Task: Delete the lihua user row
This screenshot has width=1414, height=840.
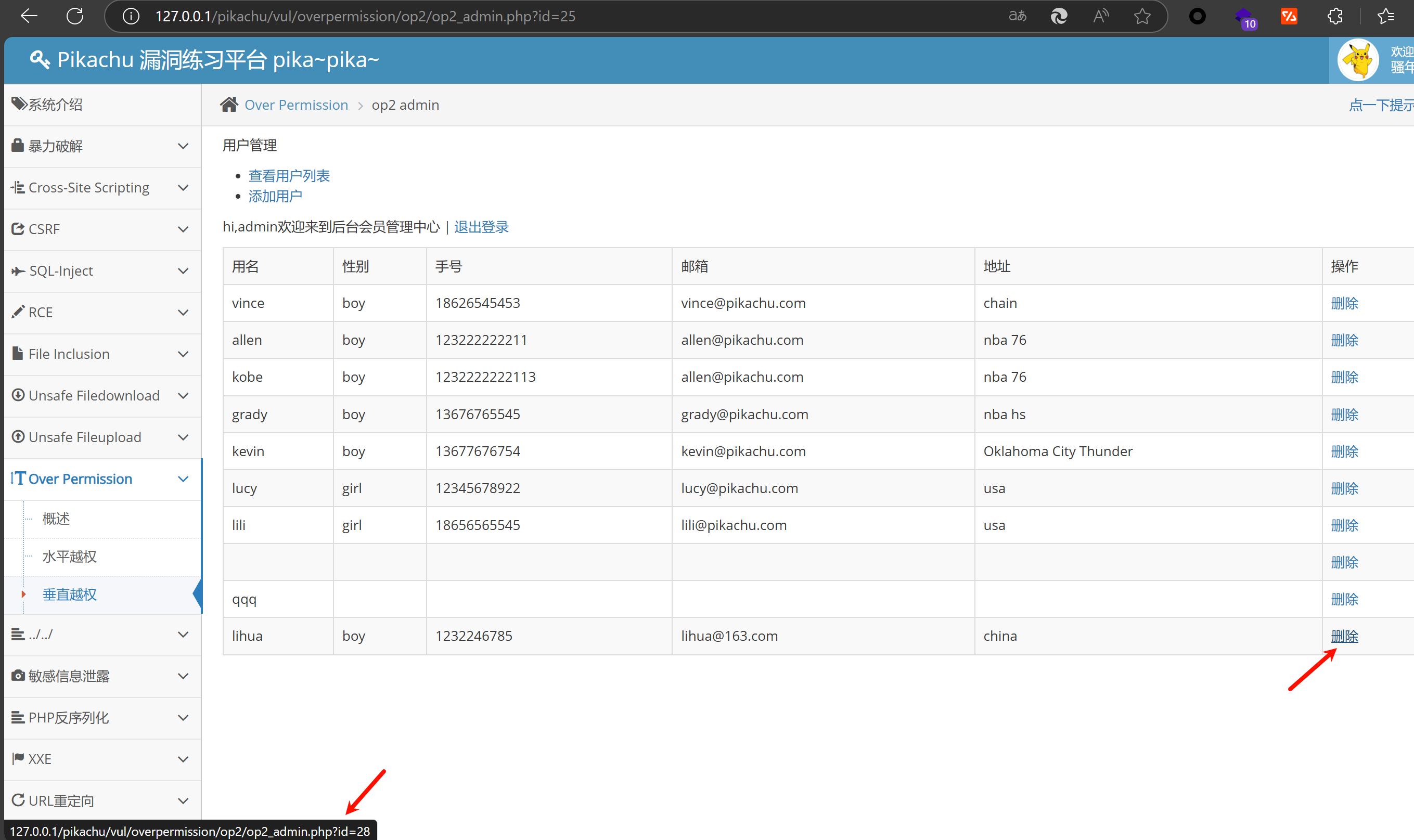Action: [1344, 636]
